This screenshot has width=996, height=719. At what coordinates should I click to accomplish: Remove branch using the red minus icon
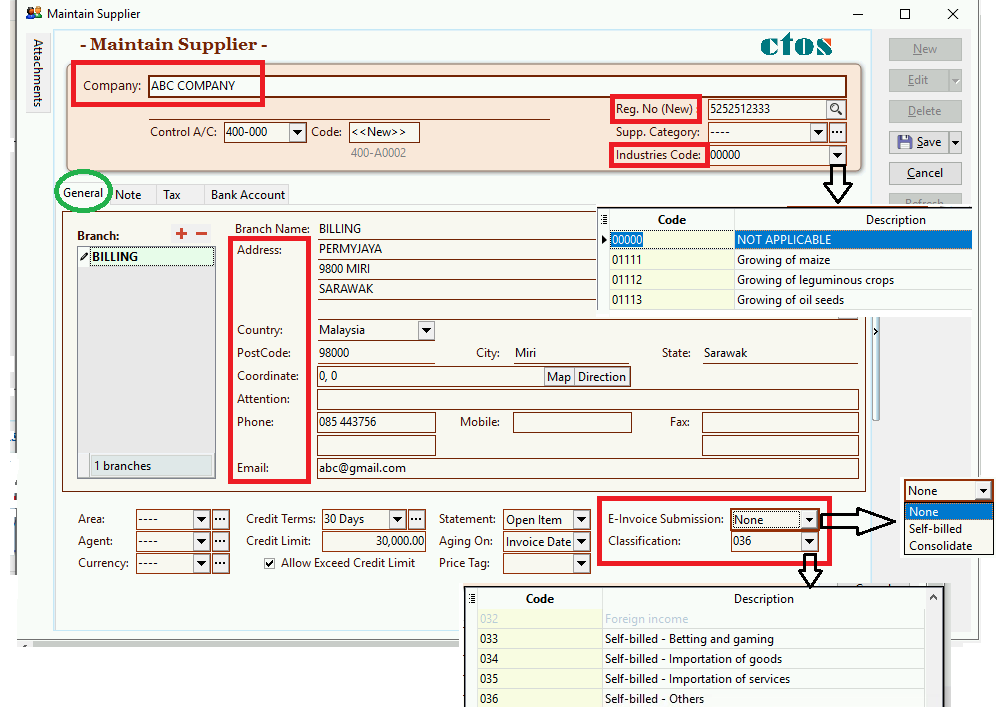[201, 234]
